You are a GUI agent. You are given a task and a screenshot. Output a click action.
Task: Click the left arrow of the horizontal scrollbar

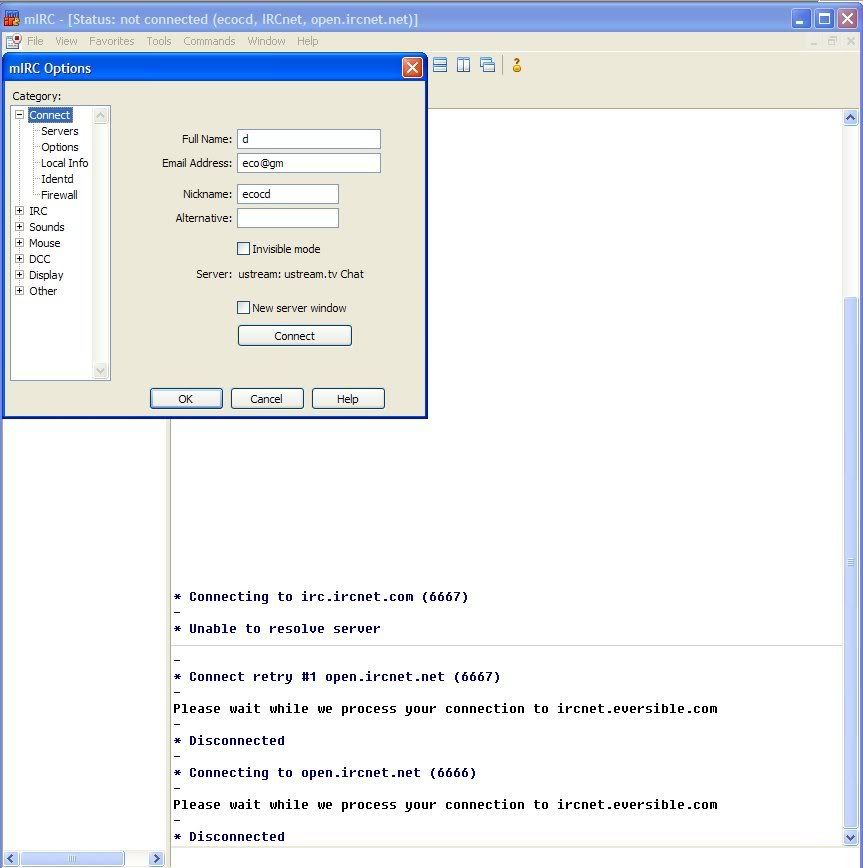tap(11, 859)
